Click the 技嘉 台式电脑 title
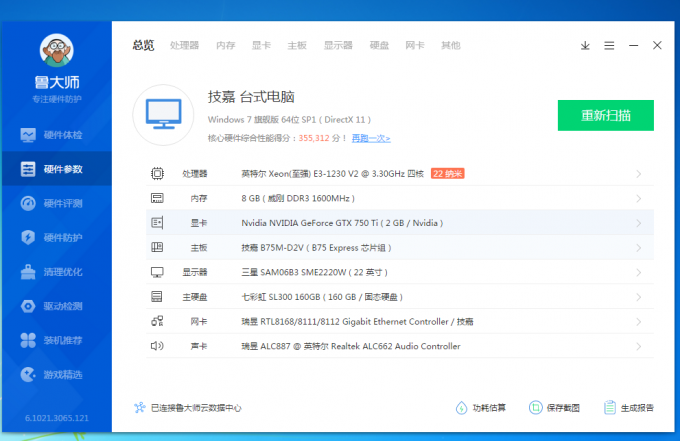 [251, 97]
